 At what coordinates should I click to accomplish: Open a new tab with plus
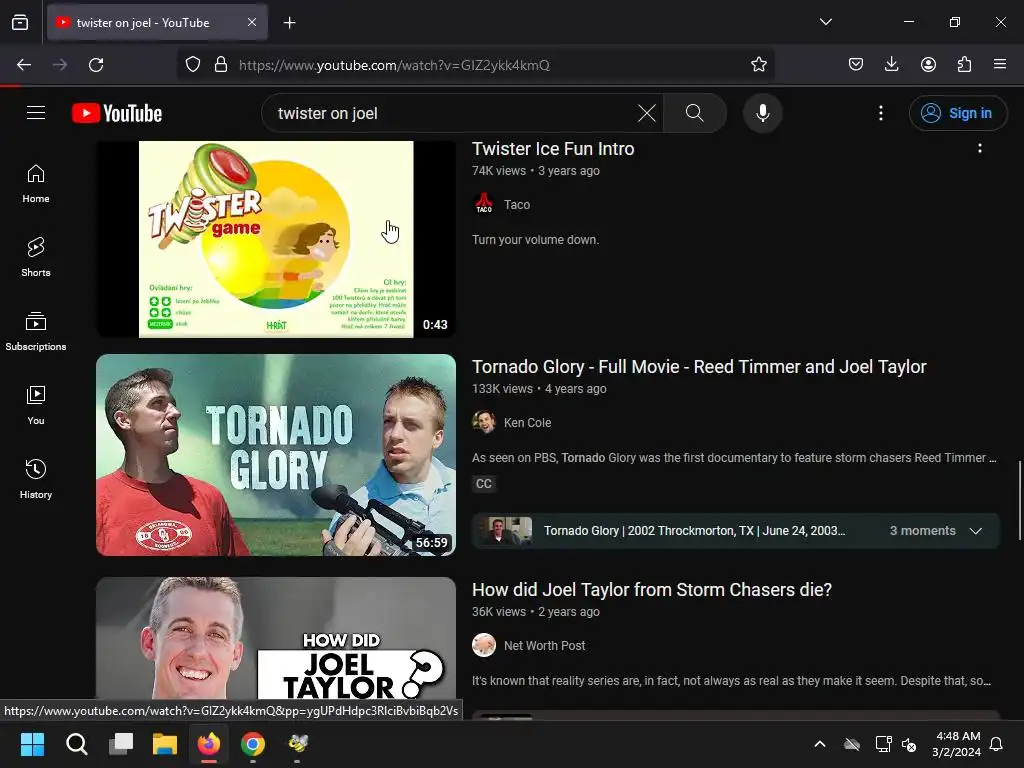click(x=289, y=23)
